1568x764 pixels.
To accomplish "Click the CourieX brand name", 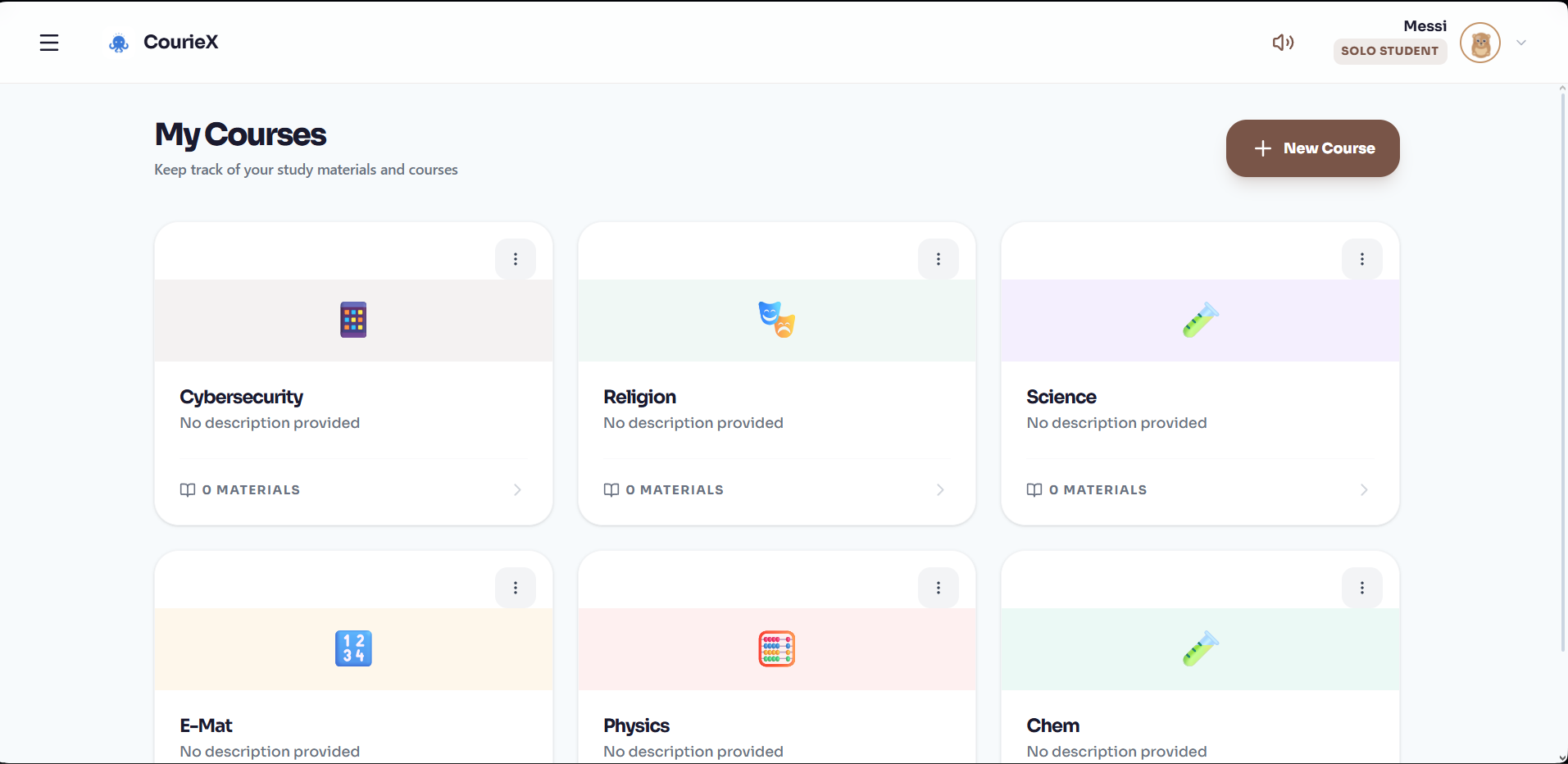I will (181, 42).
